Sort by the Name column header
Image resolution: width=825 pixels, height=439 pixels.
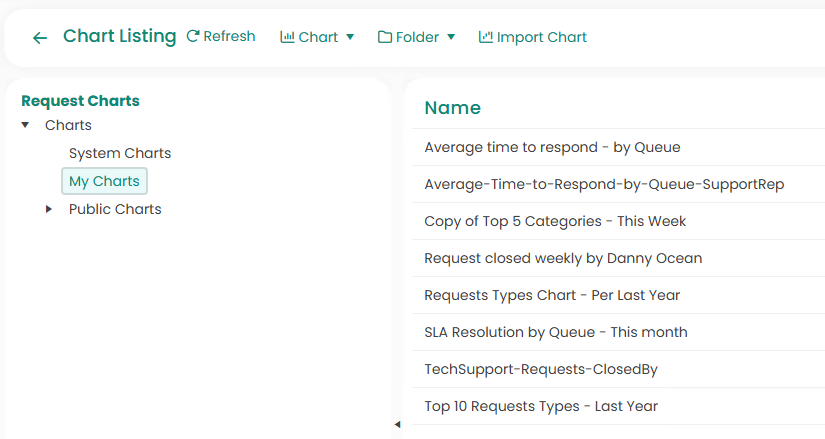452,108
